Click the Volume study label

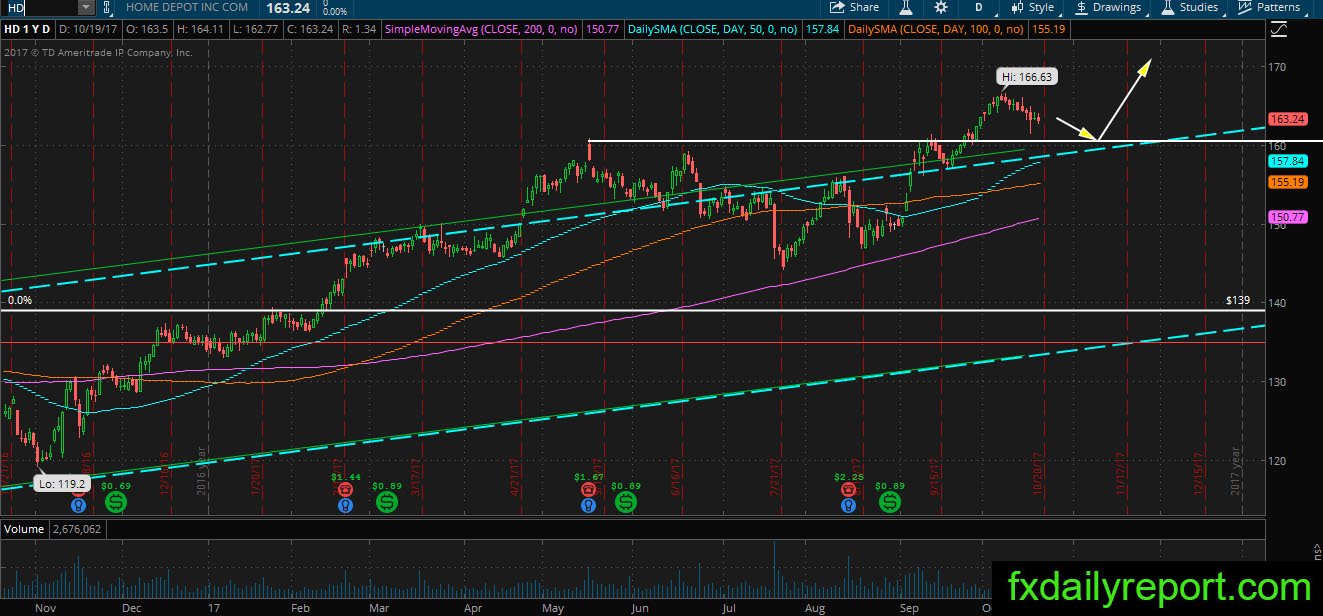24,528
